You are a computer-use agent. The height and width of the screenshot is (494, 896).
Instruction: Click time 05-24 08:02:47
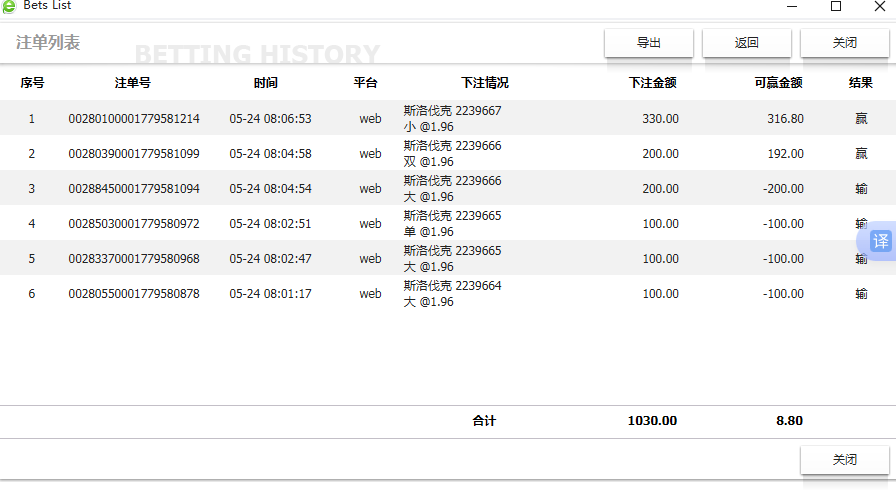click(270, 258)
